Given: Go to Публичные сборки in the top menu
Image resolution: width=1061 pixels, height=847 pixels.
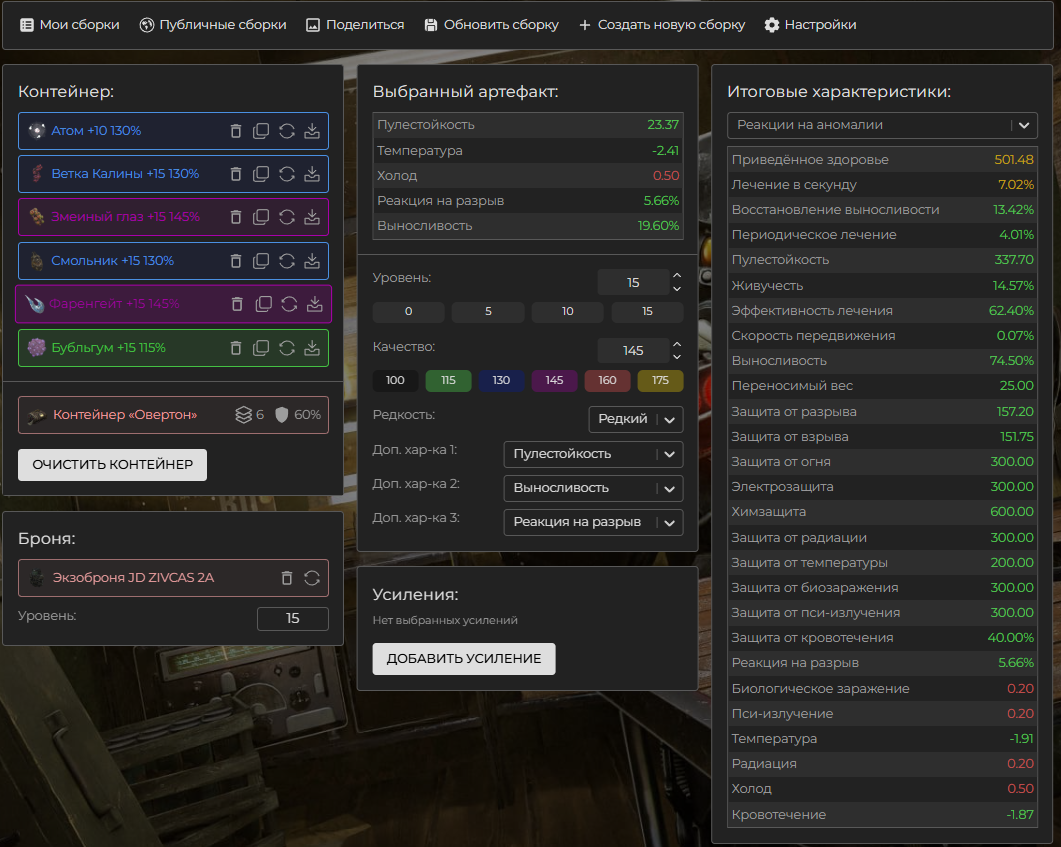Looking at the screenshot, I should pyautogui.click(x=212, y=24).
